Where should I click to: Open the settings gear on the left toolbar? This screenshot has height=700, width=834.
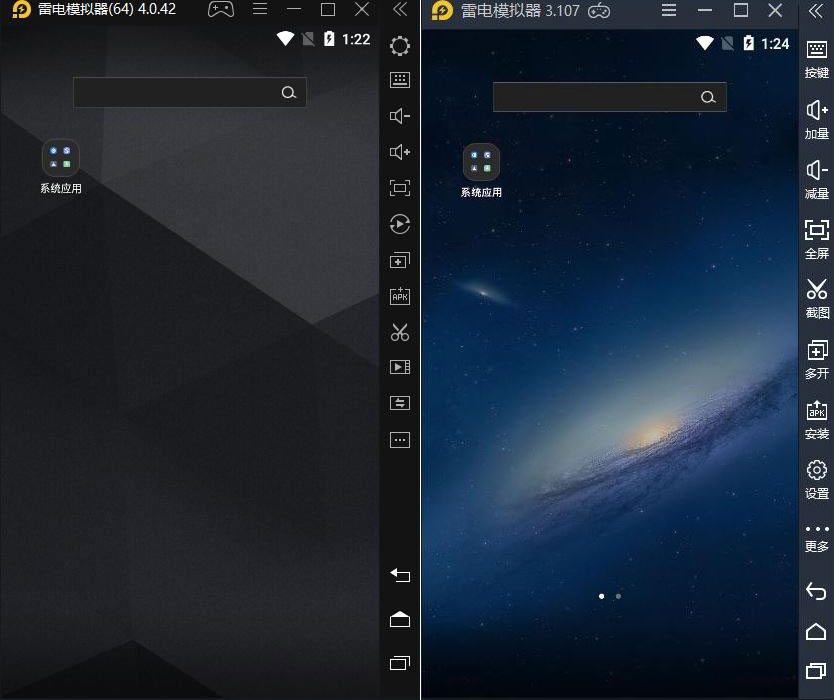(400, 46)
